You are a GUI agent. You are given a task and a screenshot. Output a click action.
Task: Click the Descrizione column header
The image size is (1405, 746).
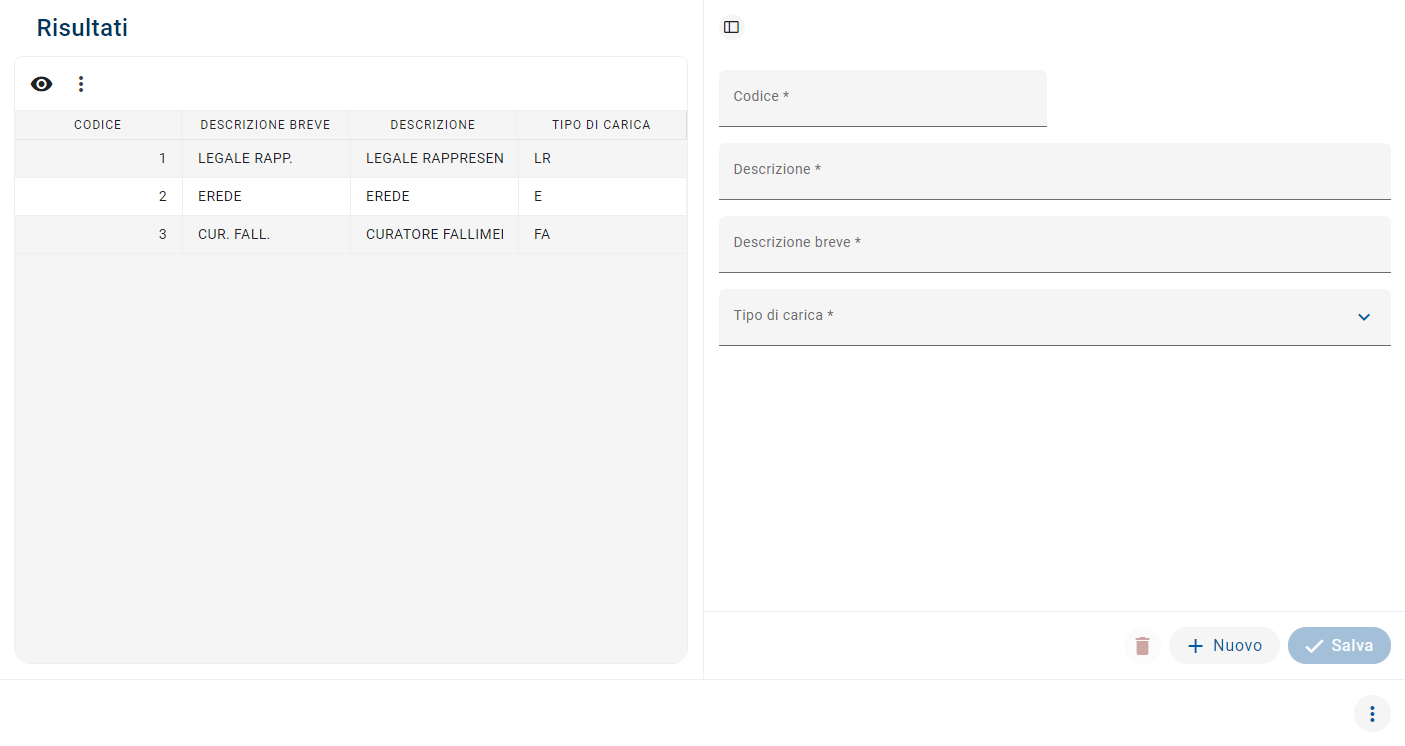(x=432, y=125)
